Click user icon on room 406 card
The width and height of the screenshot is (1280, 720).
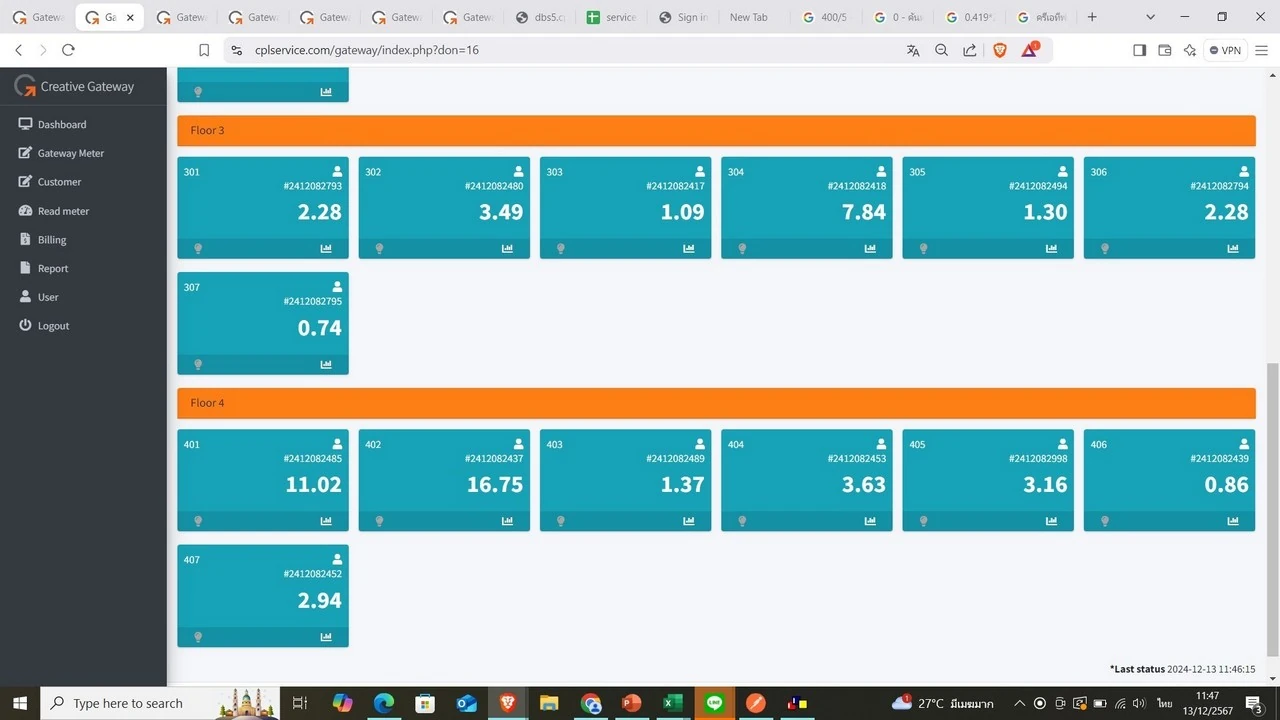(x=1244, y=444)
